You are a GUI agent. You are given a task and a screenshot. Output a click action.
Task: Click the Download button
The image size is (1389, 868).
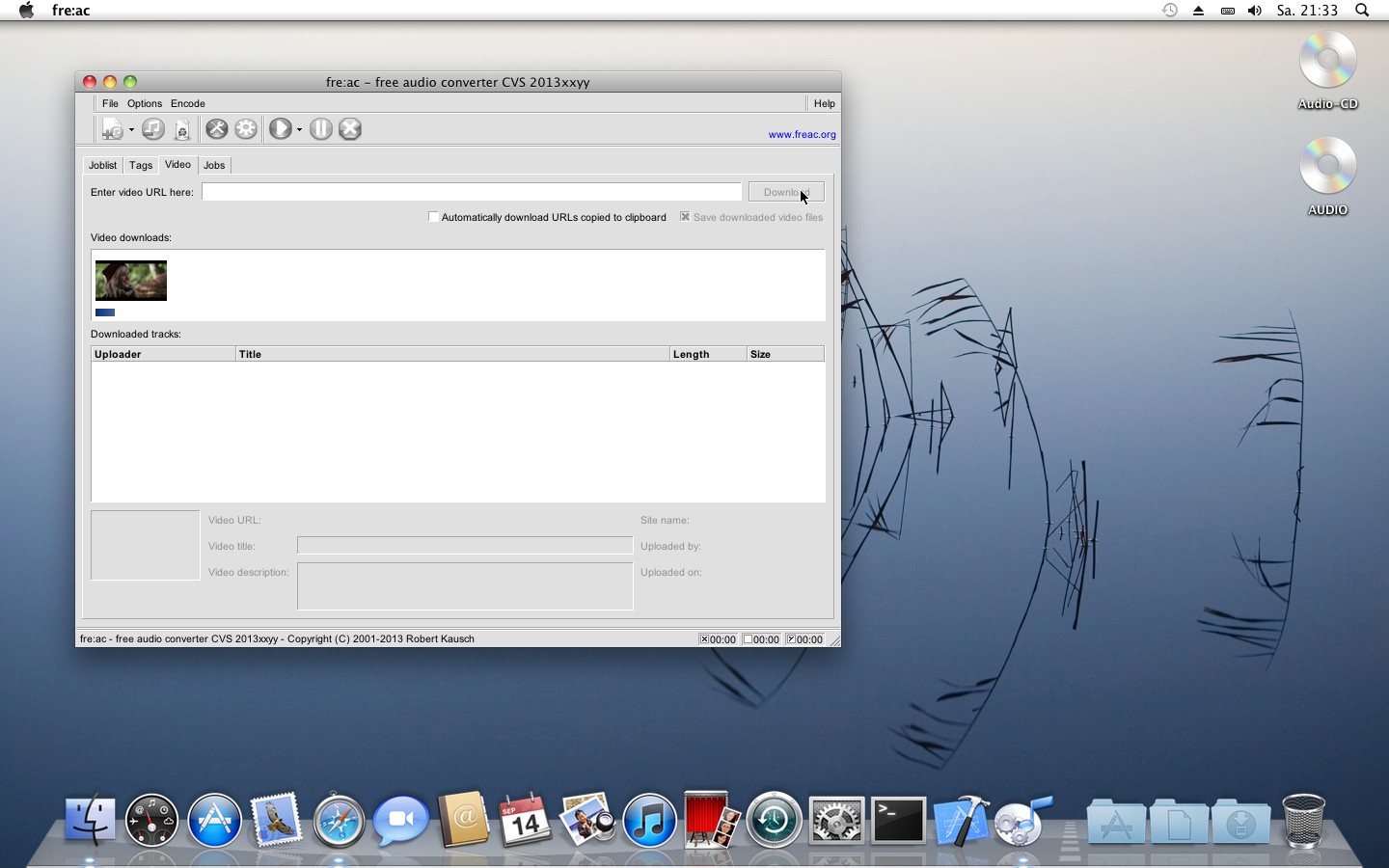point(786,192)
